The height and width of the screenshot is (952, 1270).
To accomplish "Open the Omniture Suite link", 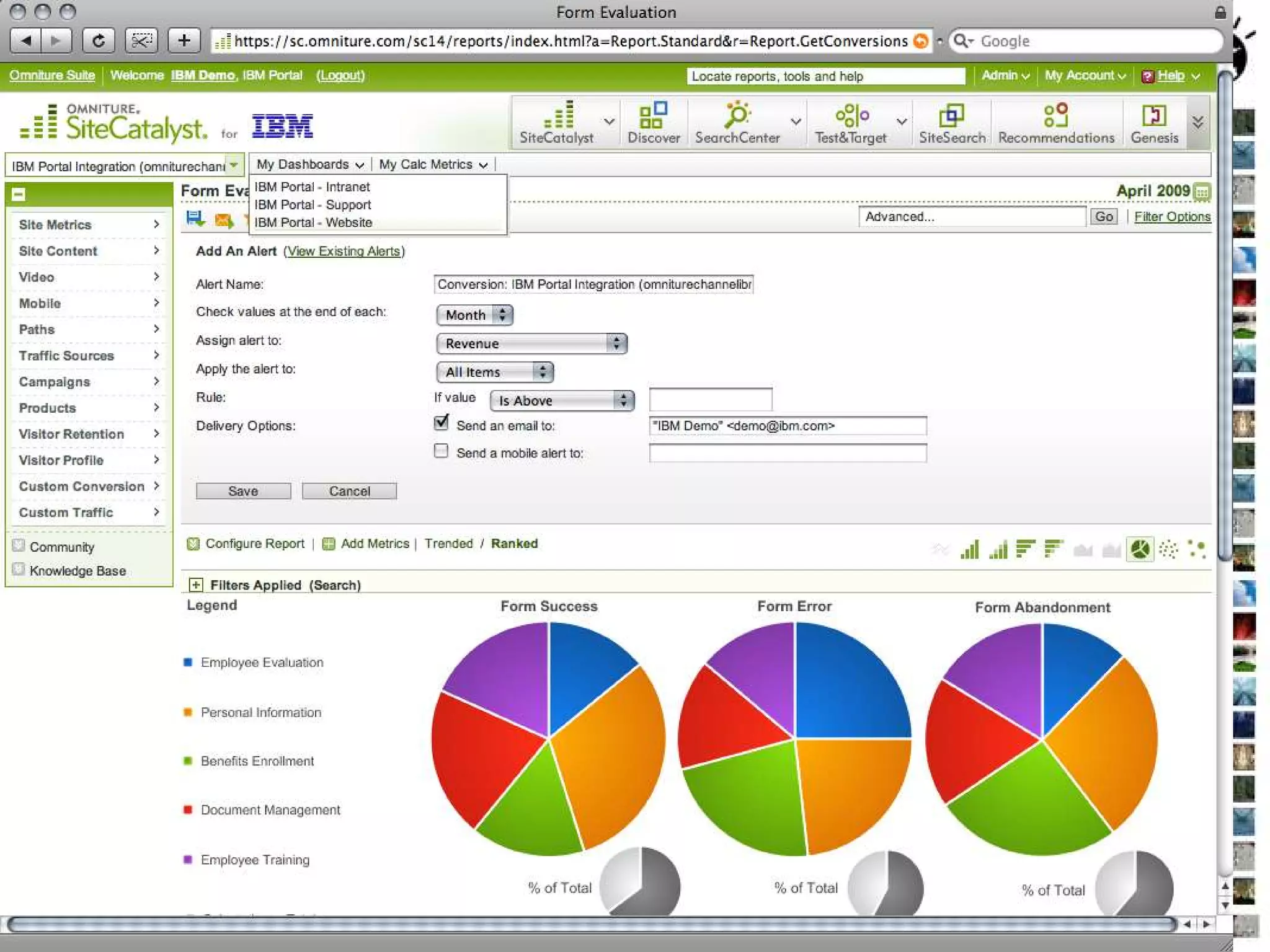I will click(52, 76).
